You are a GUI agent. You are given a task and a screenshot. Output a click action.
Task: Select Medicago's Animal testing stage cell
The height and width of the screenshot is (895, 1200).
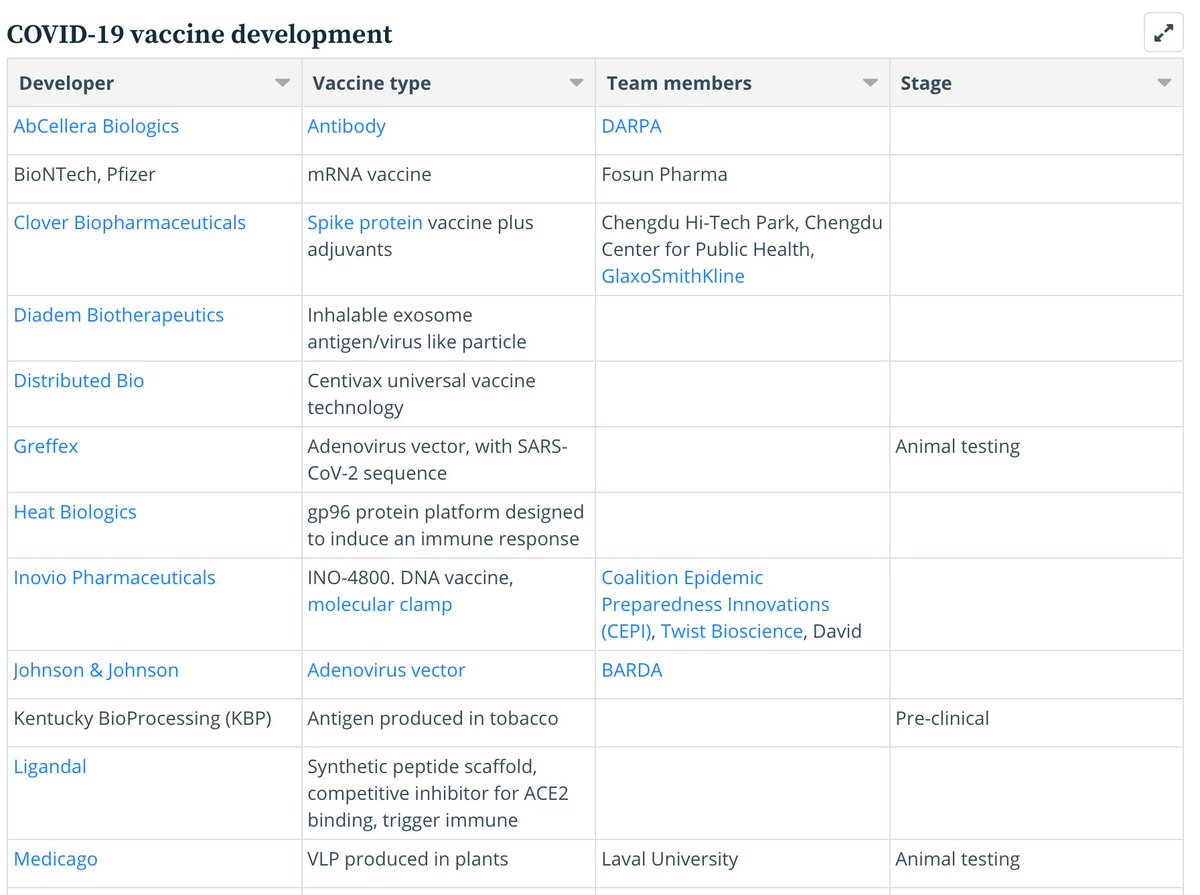(1036, 863)
